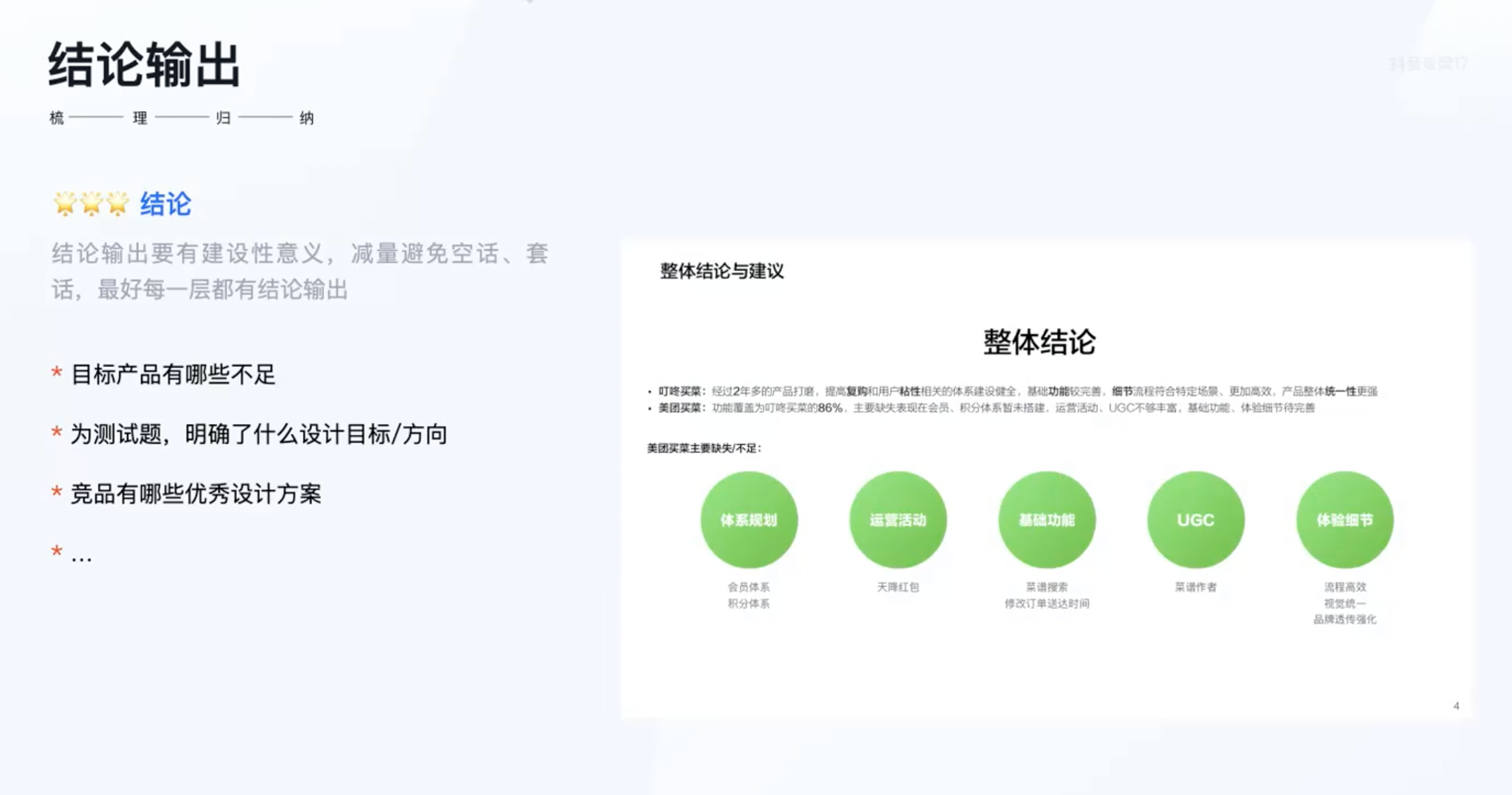Click the green 体系规划 circle
The height and width of the screenshot is (795, 1512).
pos(749,520)
